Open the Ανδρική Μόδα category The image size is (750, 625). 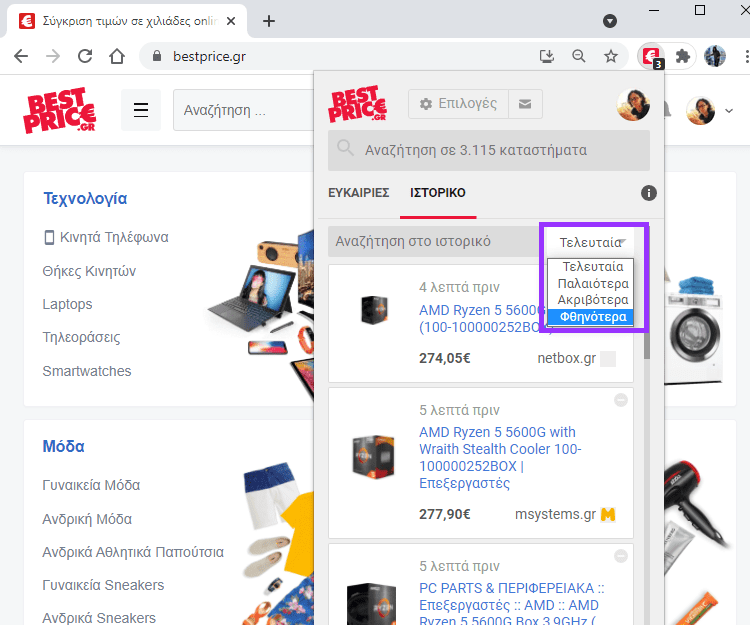click(x=87, y=519)
